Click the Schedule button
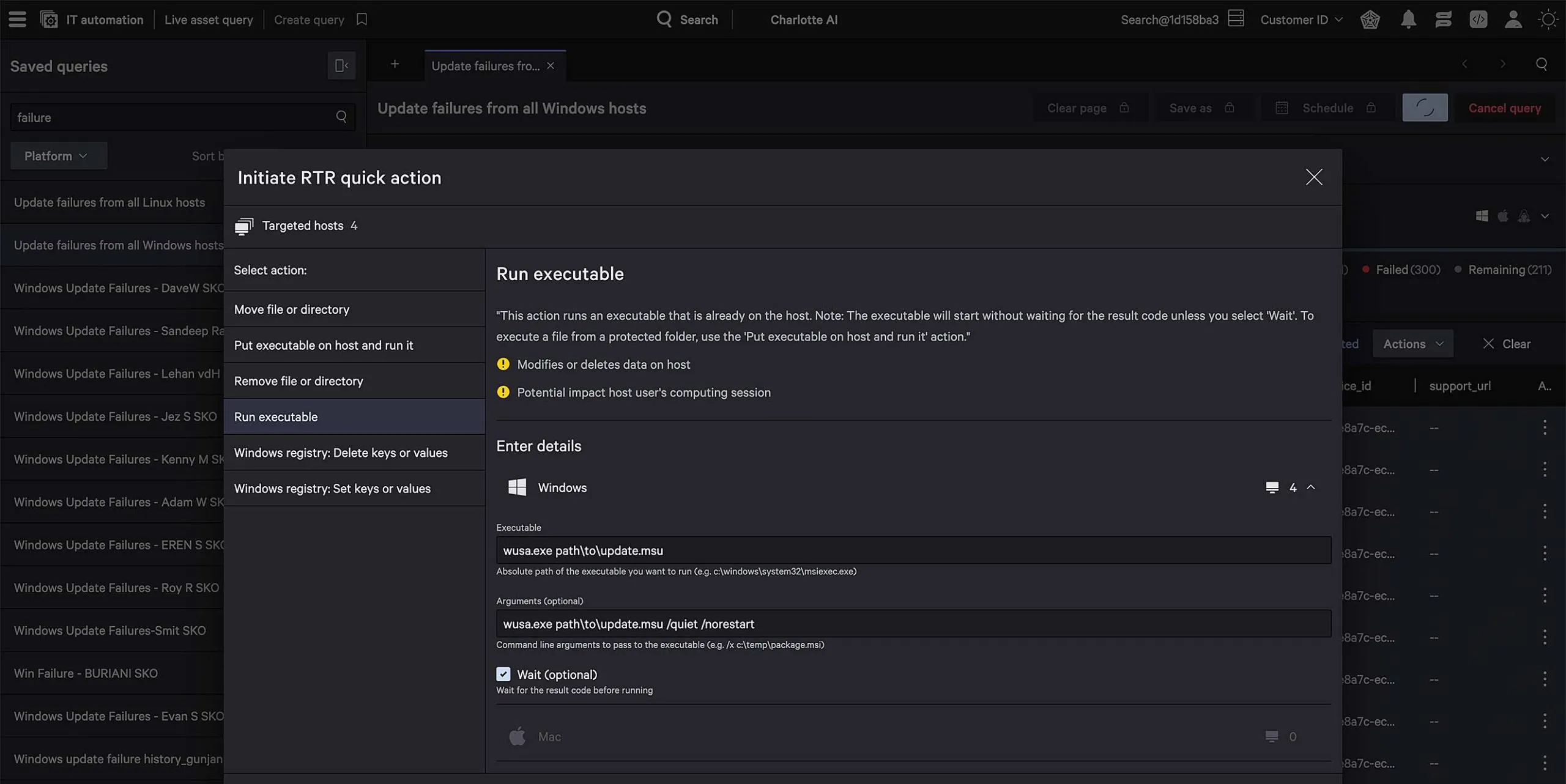Viewport: 1566px width, 784px height. click(1326, 108)
